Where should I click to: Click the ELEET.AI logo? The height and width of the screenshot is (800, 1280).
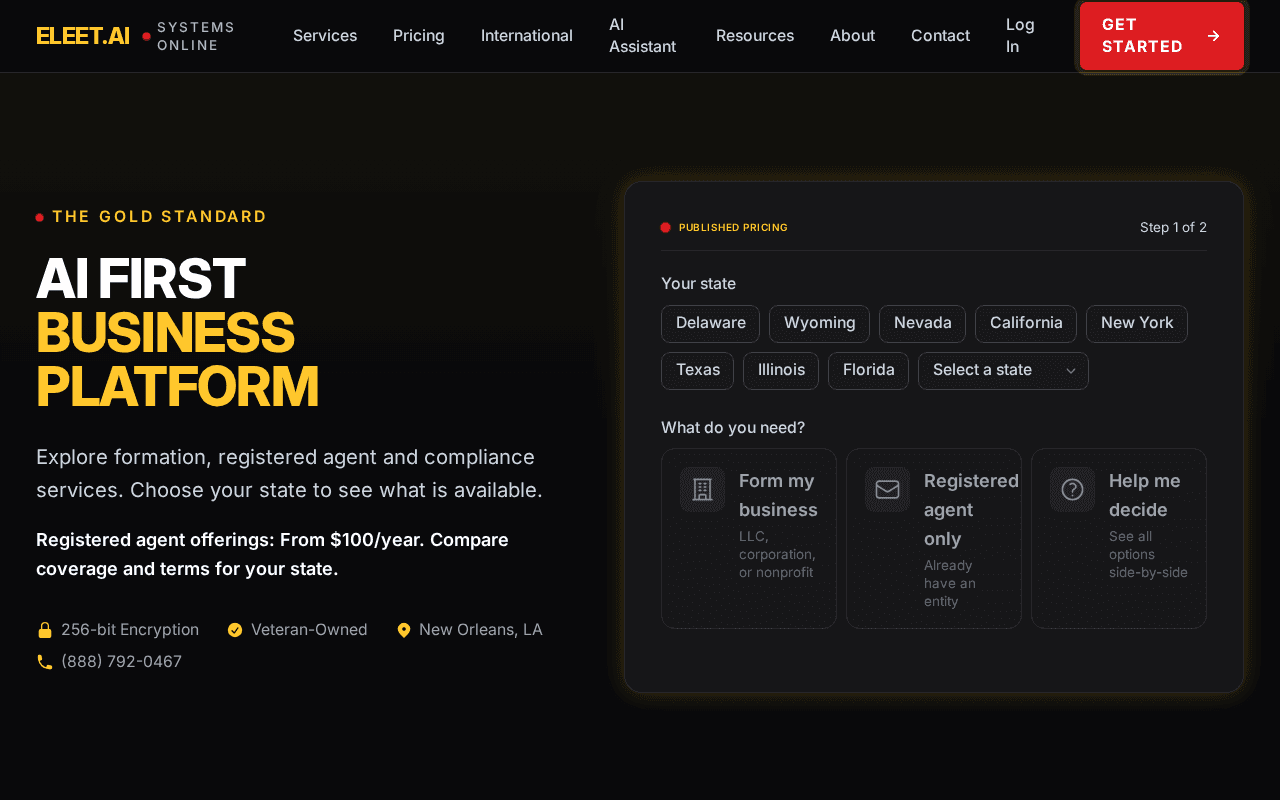(x=83, y=36)
